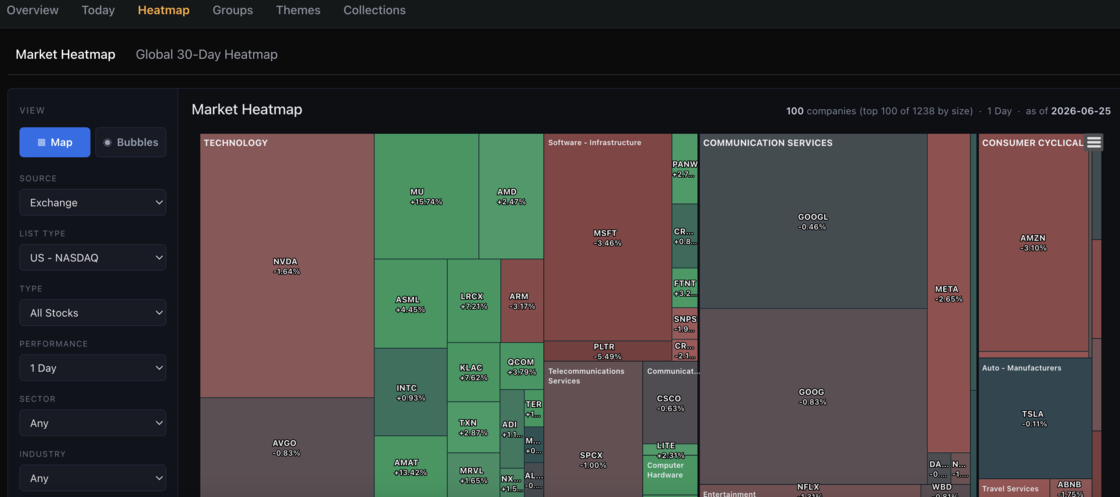Click the MSFT -3.46% tile
Screen dimensions: 1120x497
point(607,237)
